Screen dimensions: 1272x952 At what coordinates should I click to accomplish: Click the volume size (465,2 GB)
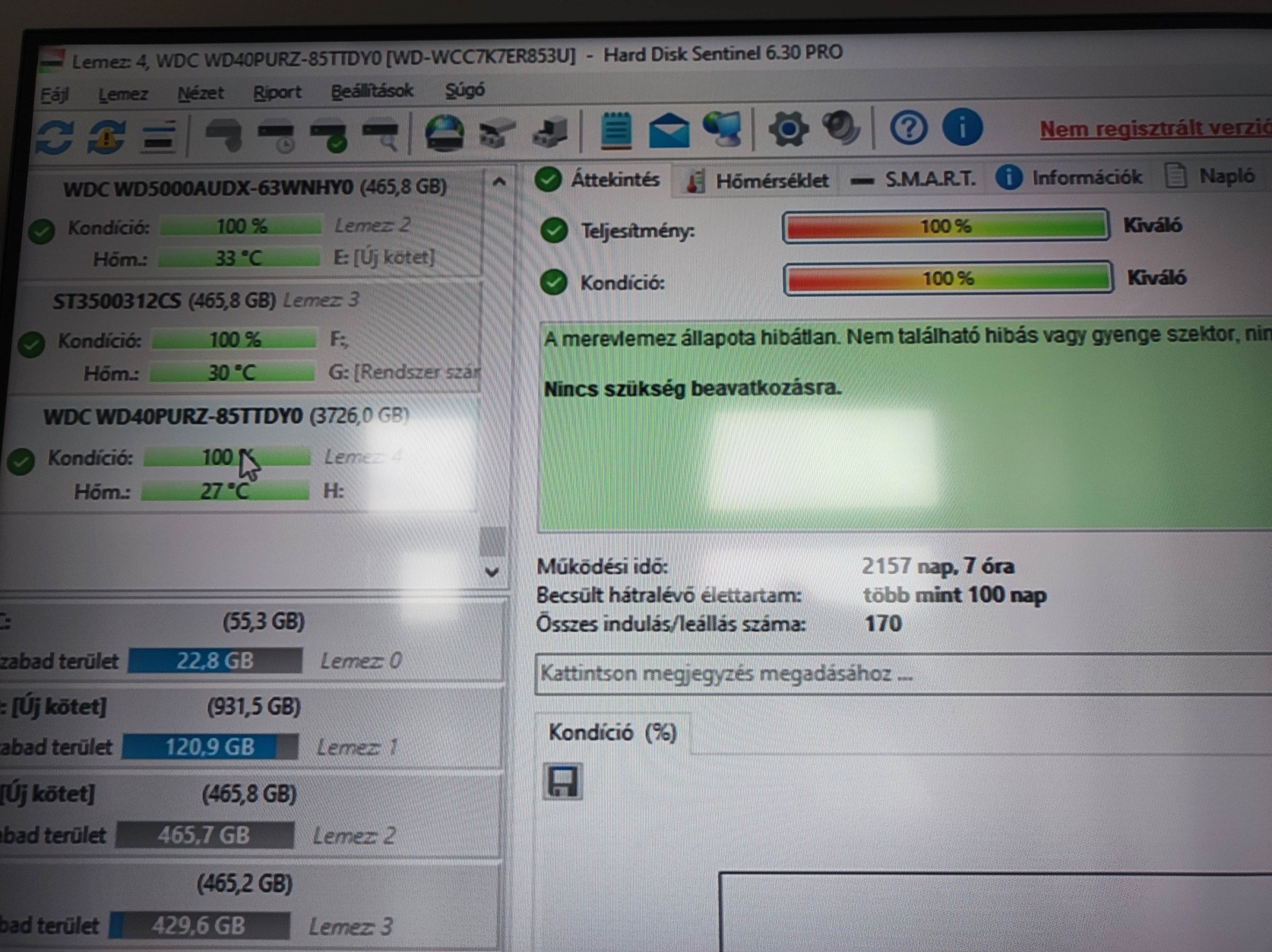[245, 884]
